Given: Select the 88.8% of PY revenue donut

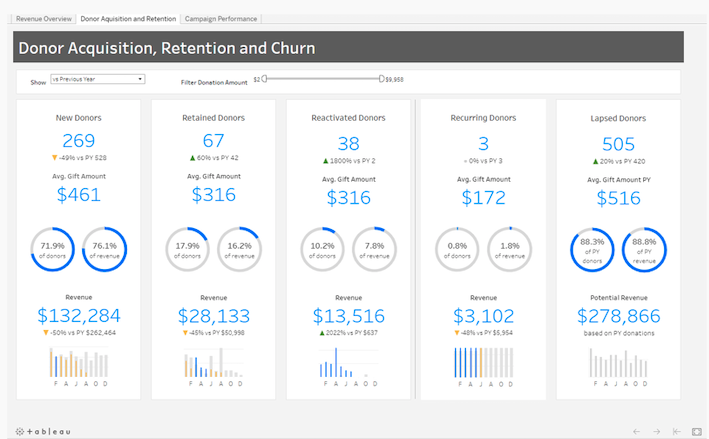Looking at the screenshot, I should (x=645, y=250).
